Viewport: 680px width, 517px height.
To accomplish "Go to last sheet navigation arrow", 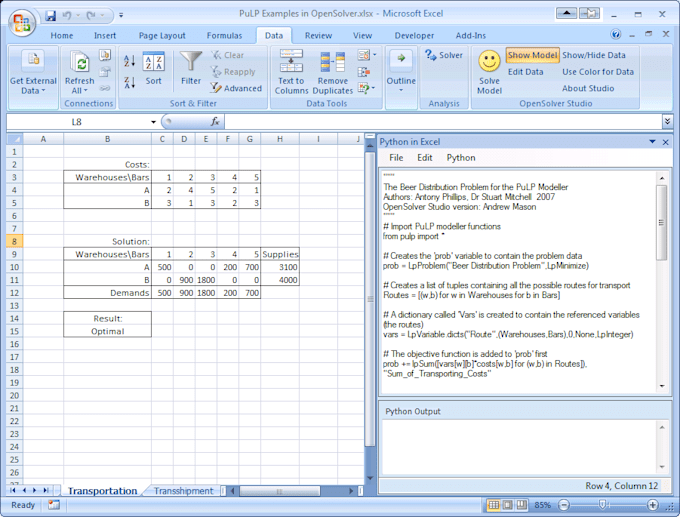I will click(46, 490).
